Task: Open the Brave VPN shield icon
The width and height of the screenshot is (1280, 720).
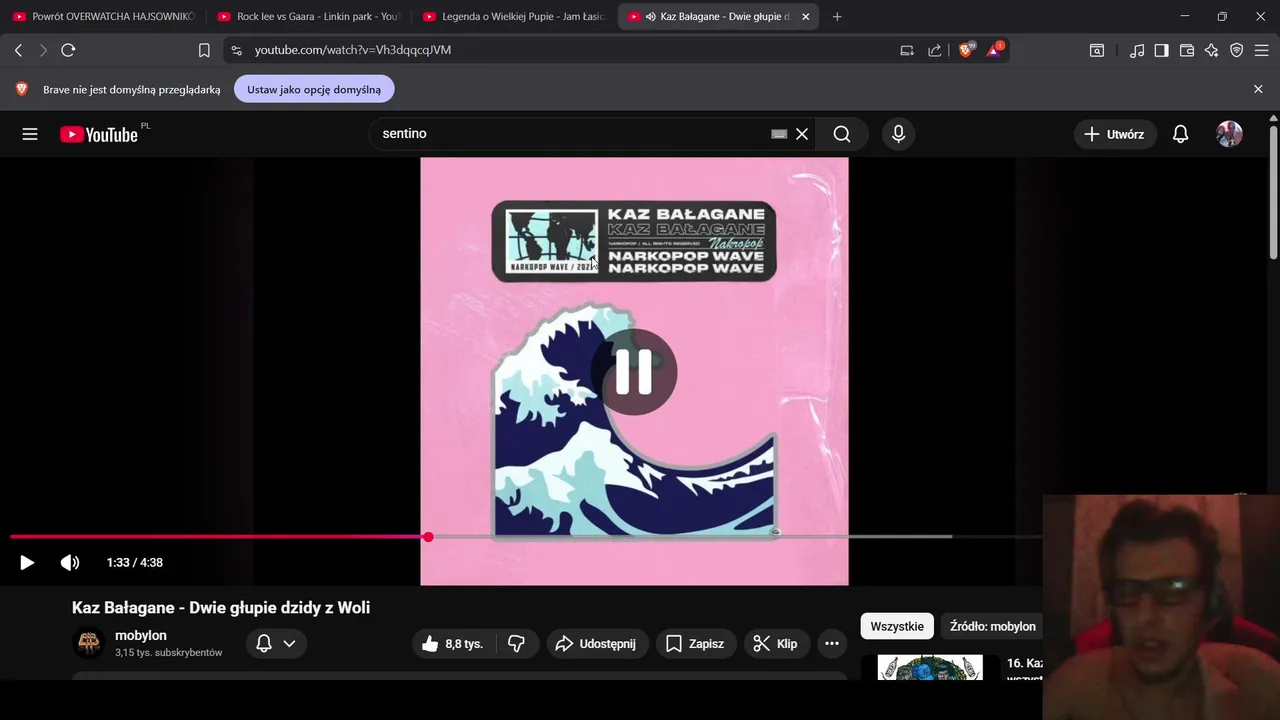Action: pos(1237,50)
